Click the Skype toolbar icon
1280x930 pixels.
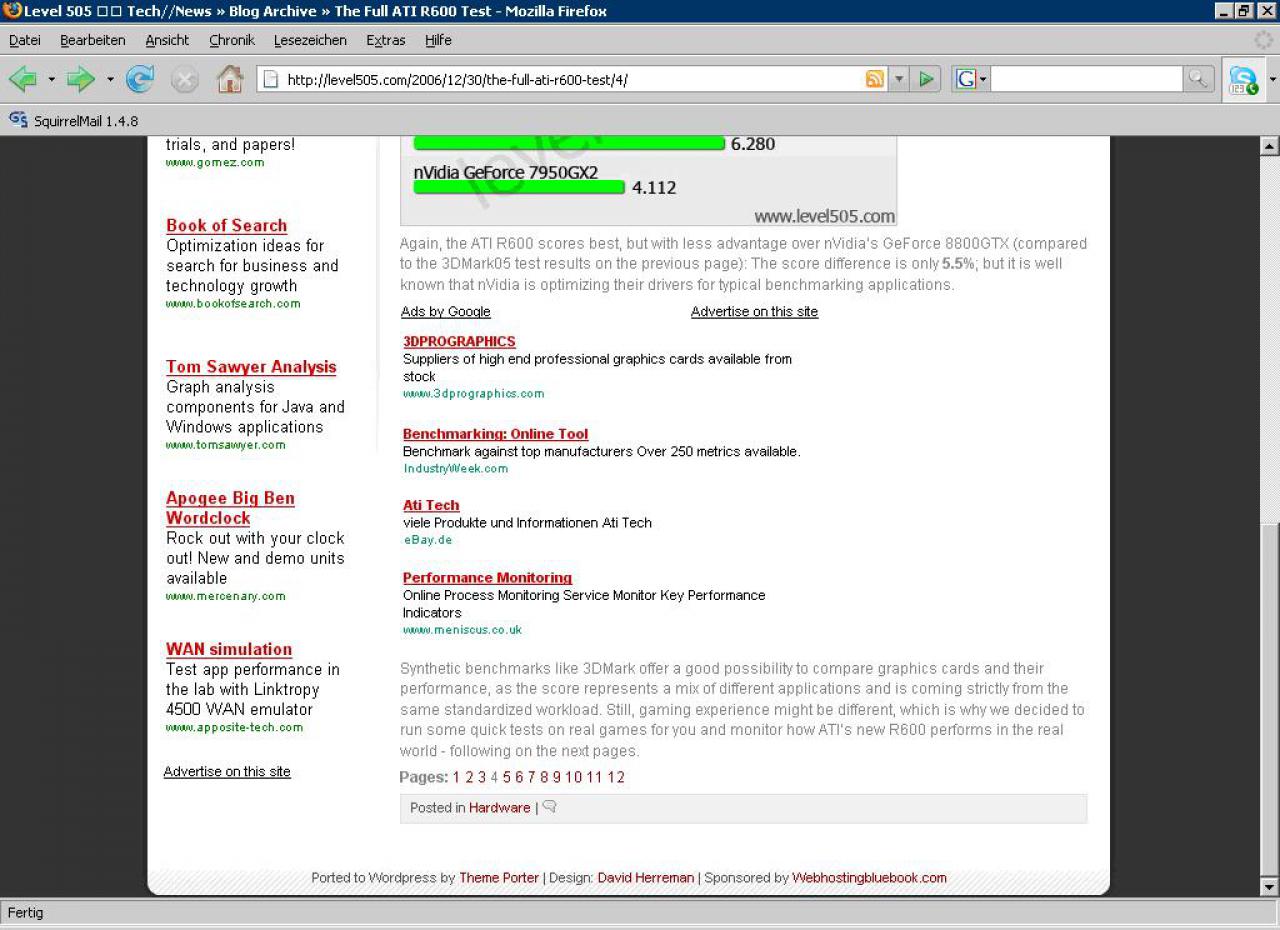1242,80
